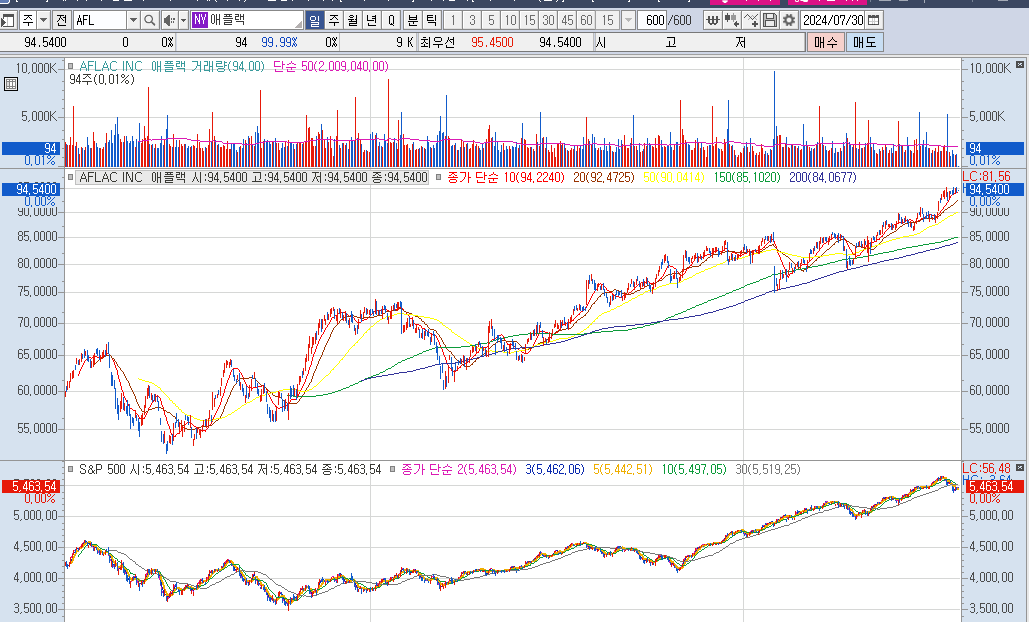The width and height of the screenshot is (1029, 622).
Task: Click the S&P 500 3(5,462,06) average legend
Action: pyautogui.click(x=555, y=469)
